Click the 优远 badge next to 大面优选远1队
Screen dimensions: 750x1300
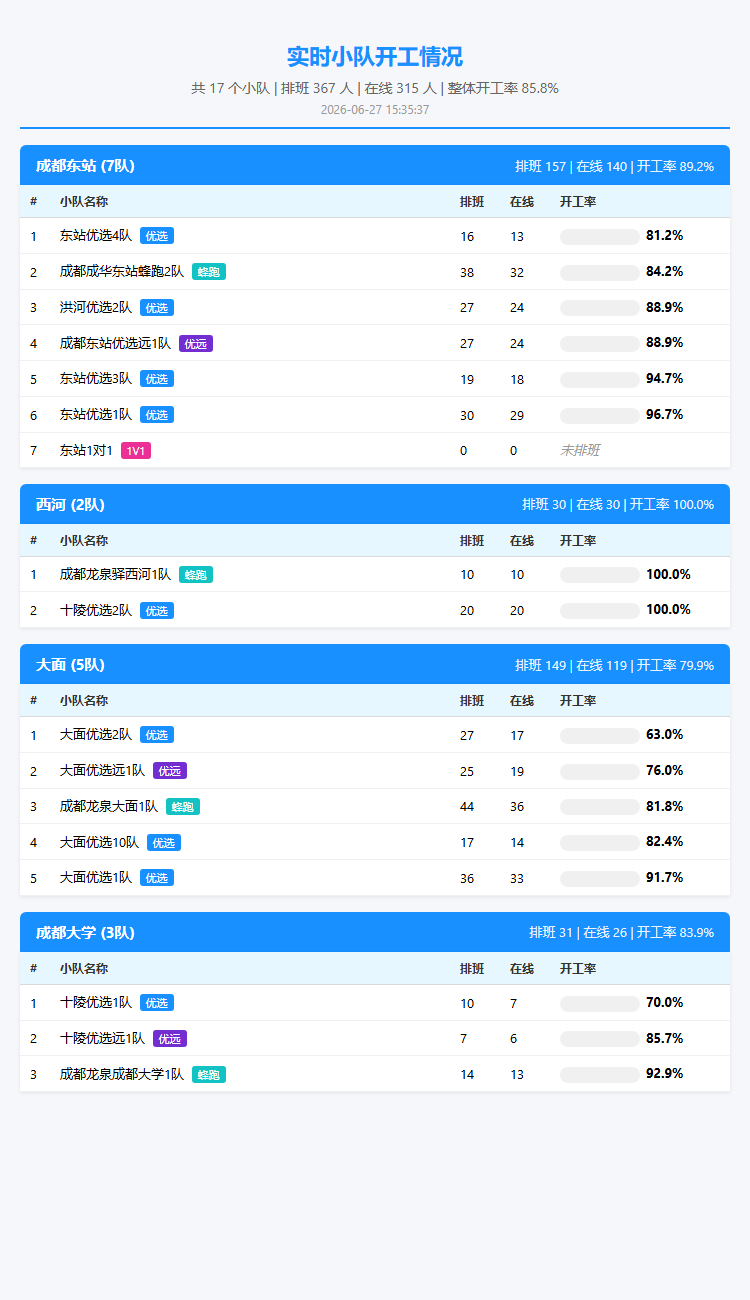[x=170, y=771]
